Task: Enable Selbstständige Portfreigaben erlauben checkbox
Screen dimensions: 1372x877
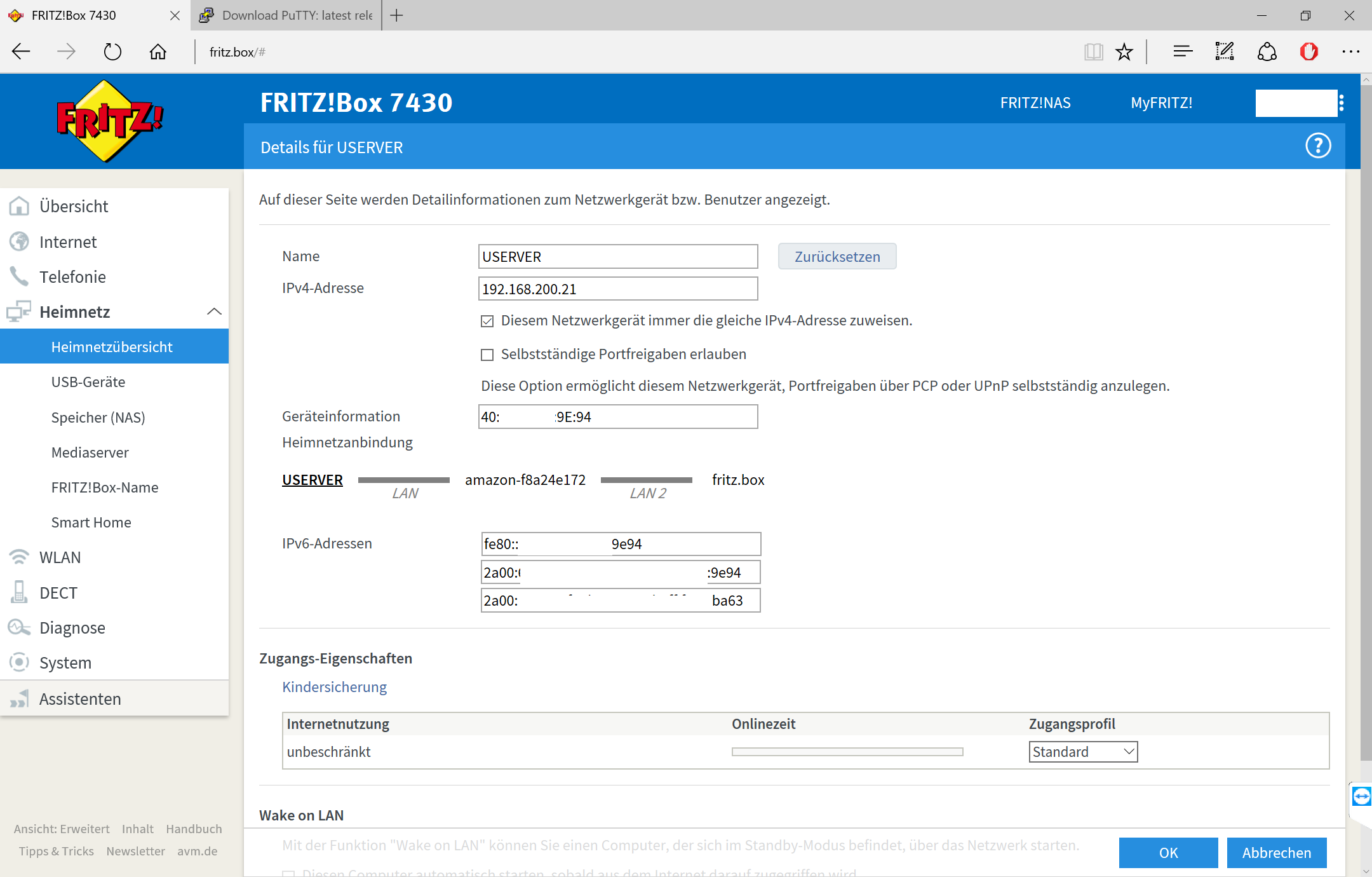Action: tap(487, 355)
